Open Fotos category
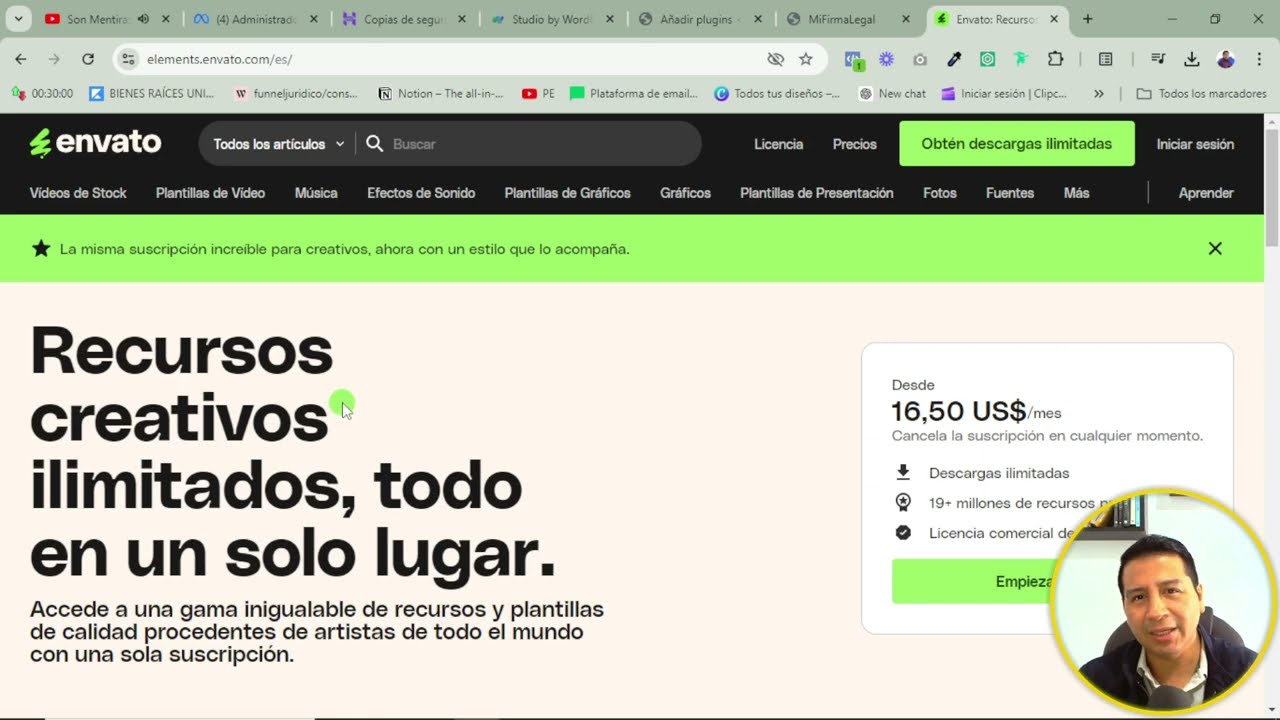This screenshot has height=720, width=1280. (x=940, y=193)
